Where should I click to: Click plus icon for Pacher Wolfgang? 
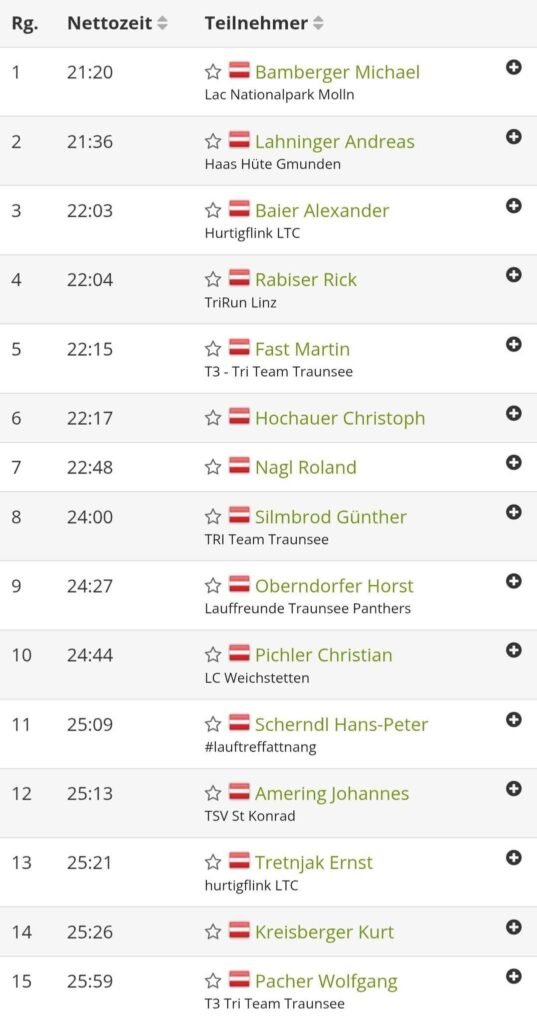(x=514, y=976)
